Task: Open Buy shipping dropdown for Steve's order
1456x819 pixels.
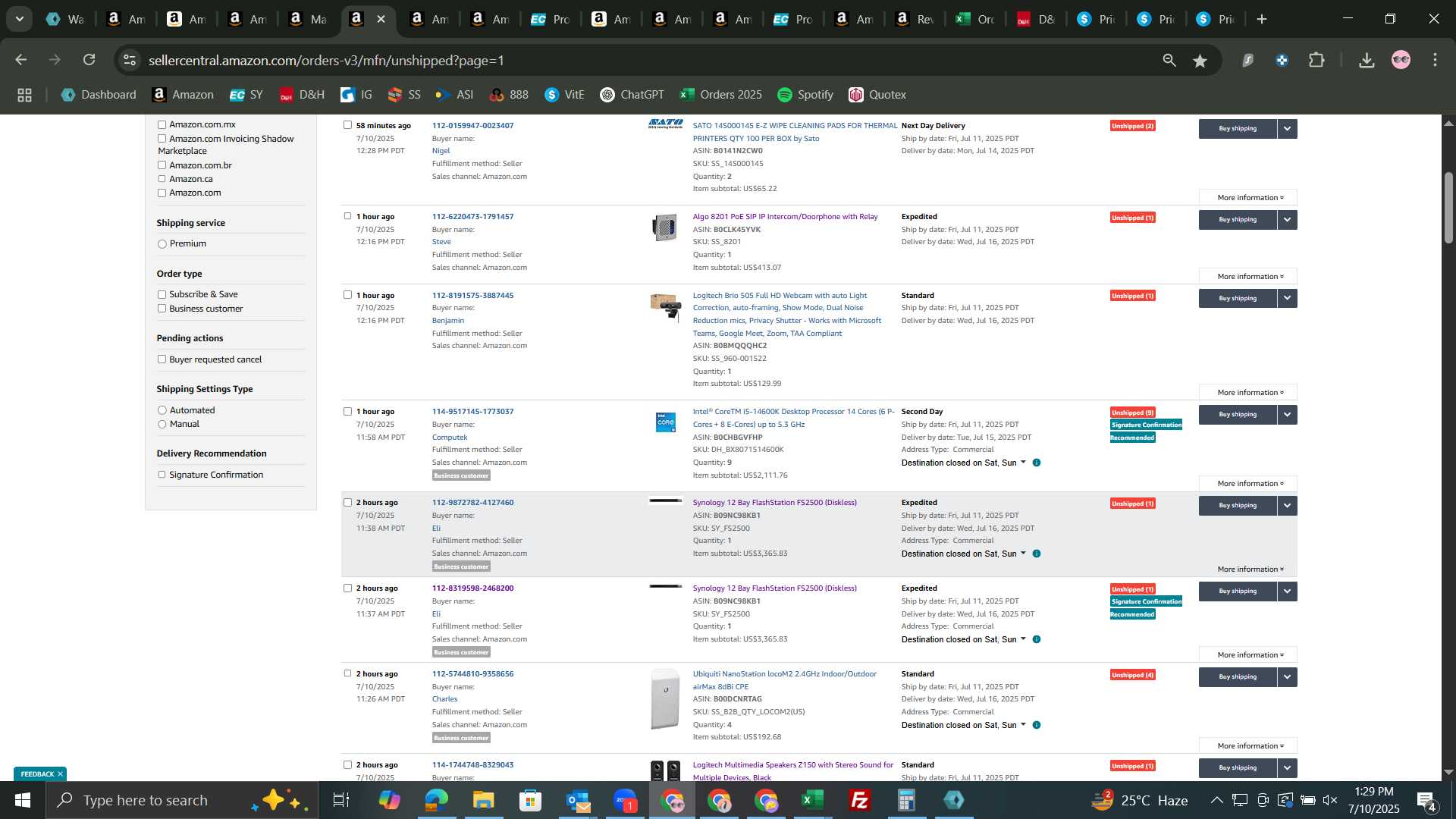Action: pyautogui.click(x=1288, y=220)
